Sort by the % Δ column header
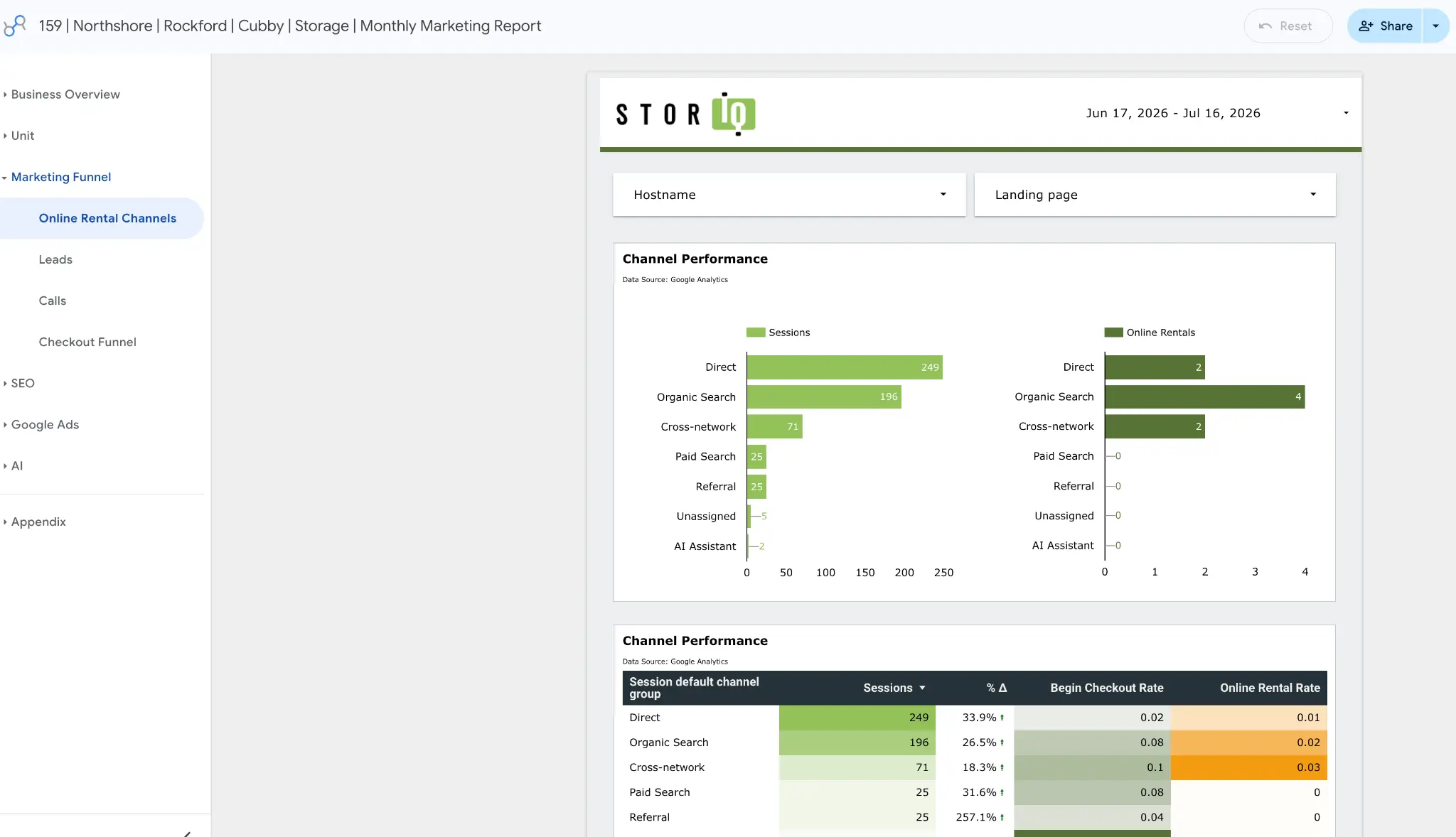The width and height of the screenshot is (1456, 837). 996,688
